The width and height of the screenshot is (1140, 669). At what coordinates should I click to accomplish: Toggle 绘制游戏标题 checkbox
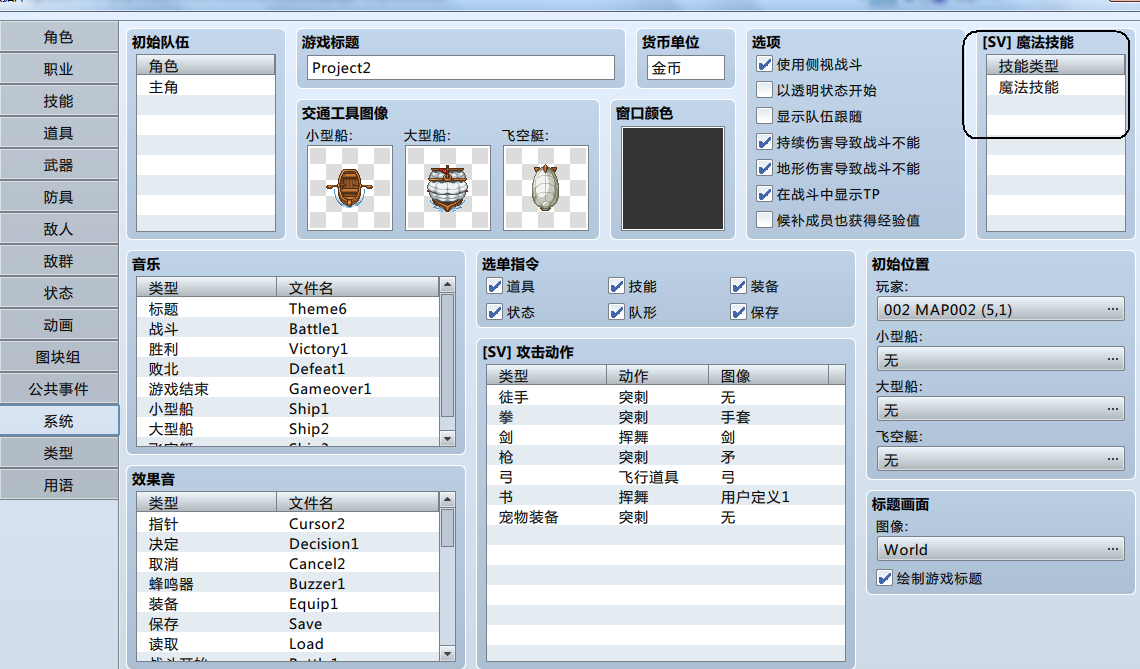(884, 578)
